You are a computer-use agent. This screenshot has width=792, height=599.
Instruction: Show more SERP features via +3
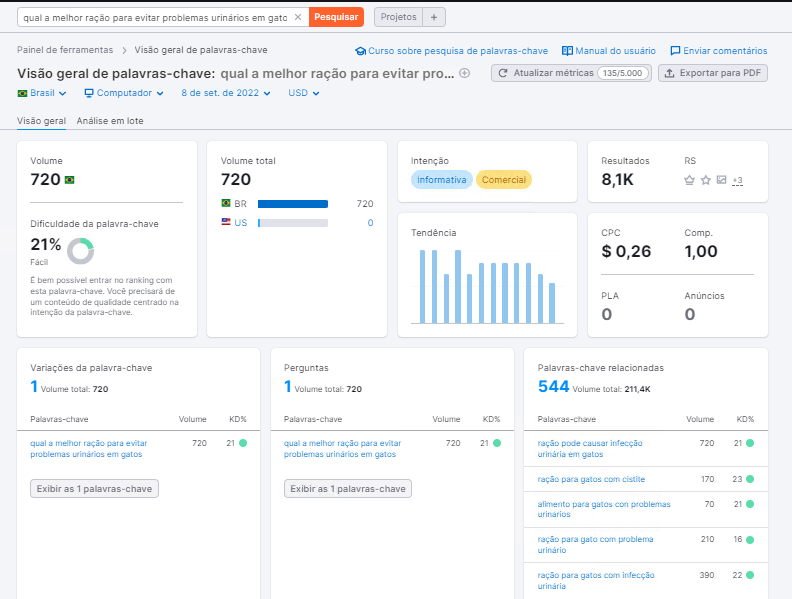(737, 180)
